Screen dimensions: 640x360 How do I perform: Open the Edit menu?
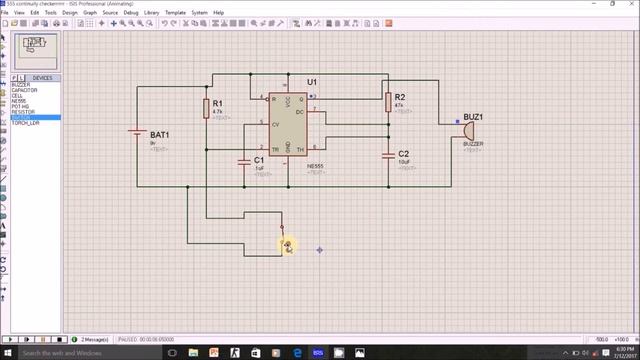(35, 13)
